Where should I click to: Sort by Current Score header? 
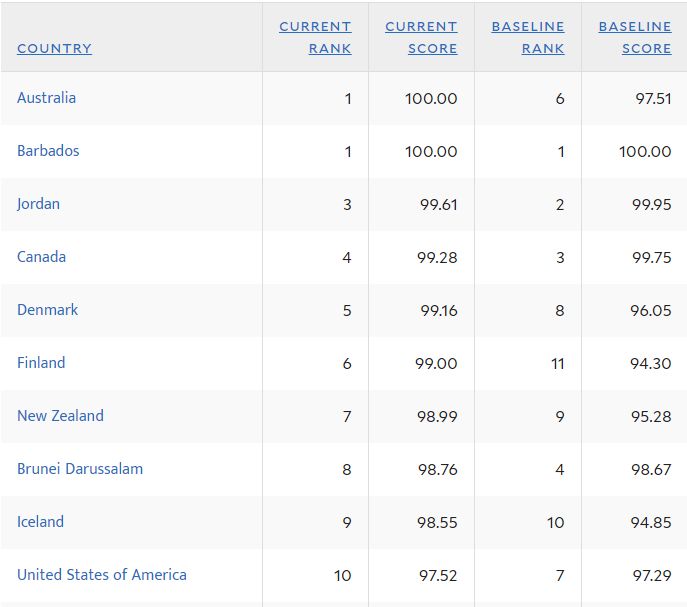(x=421, y=37)
